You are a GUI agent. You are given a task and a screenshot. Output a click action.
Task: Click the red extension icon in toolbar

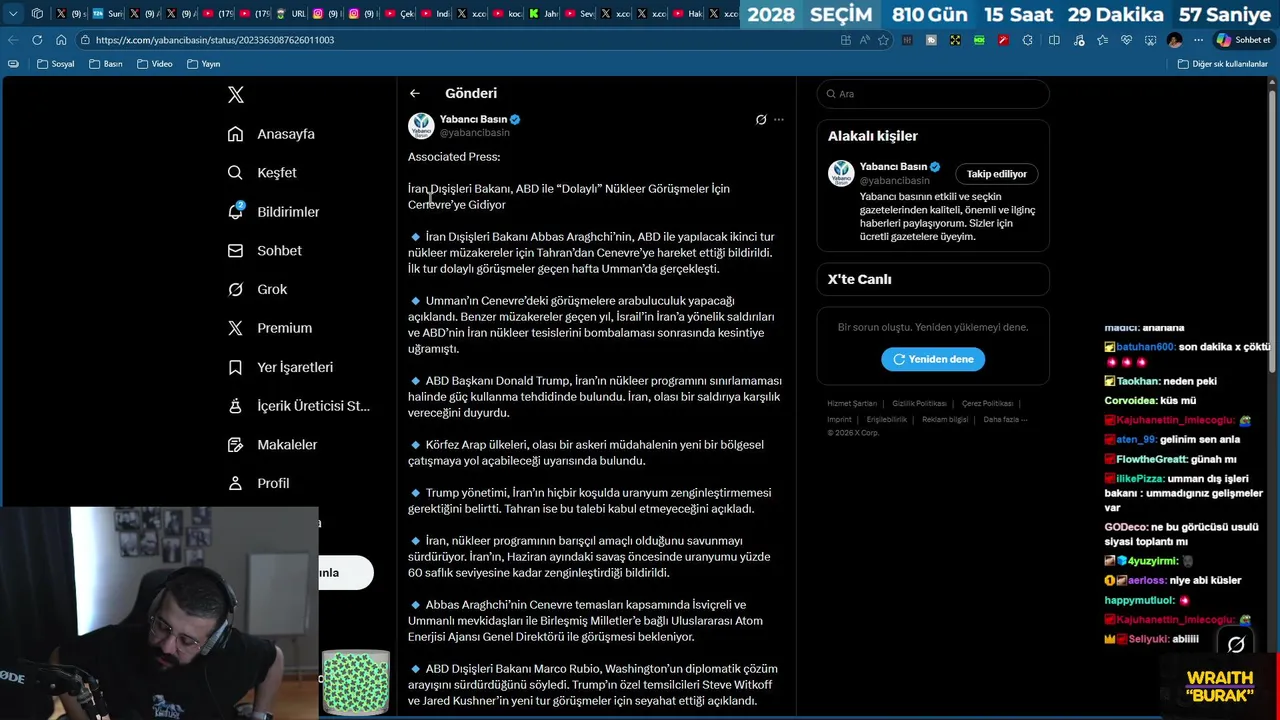tap(1003, 40)
